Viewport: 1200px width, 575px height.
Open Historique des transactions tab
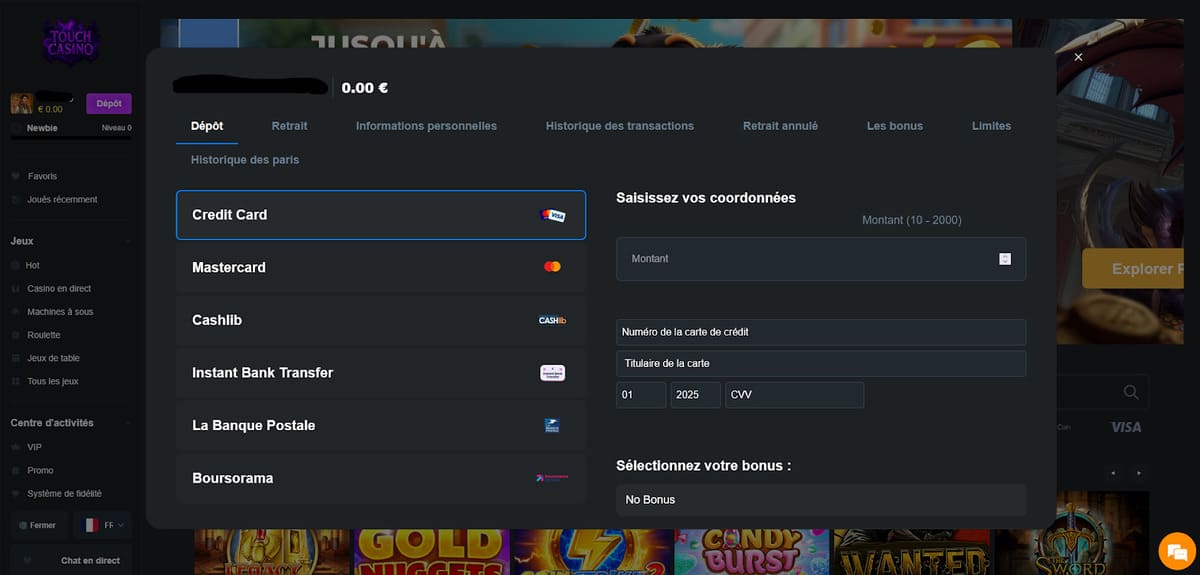(x=620, y=126)
